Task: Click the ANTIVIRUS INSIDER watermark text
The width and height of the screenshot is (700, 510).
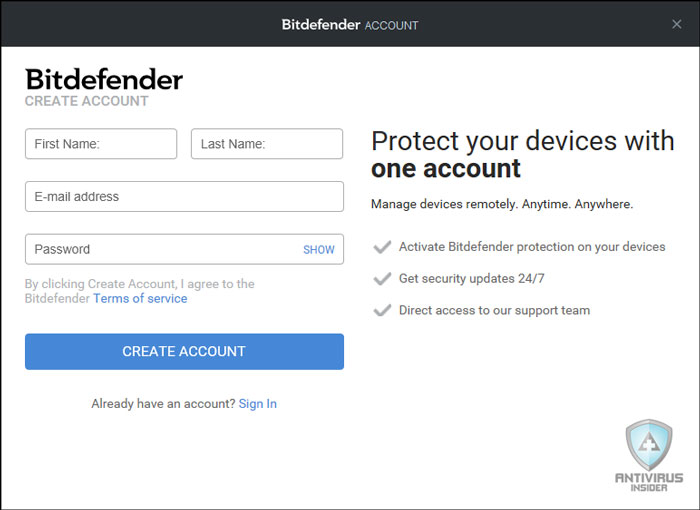Action: coord(649,482)
